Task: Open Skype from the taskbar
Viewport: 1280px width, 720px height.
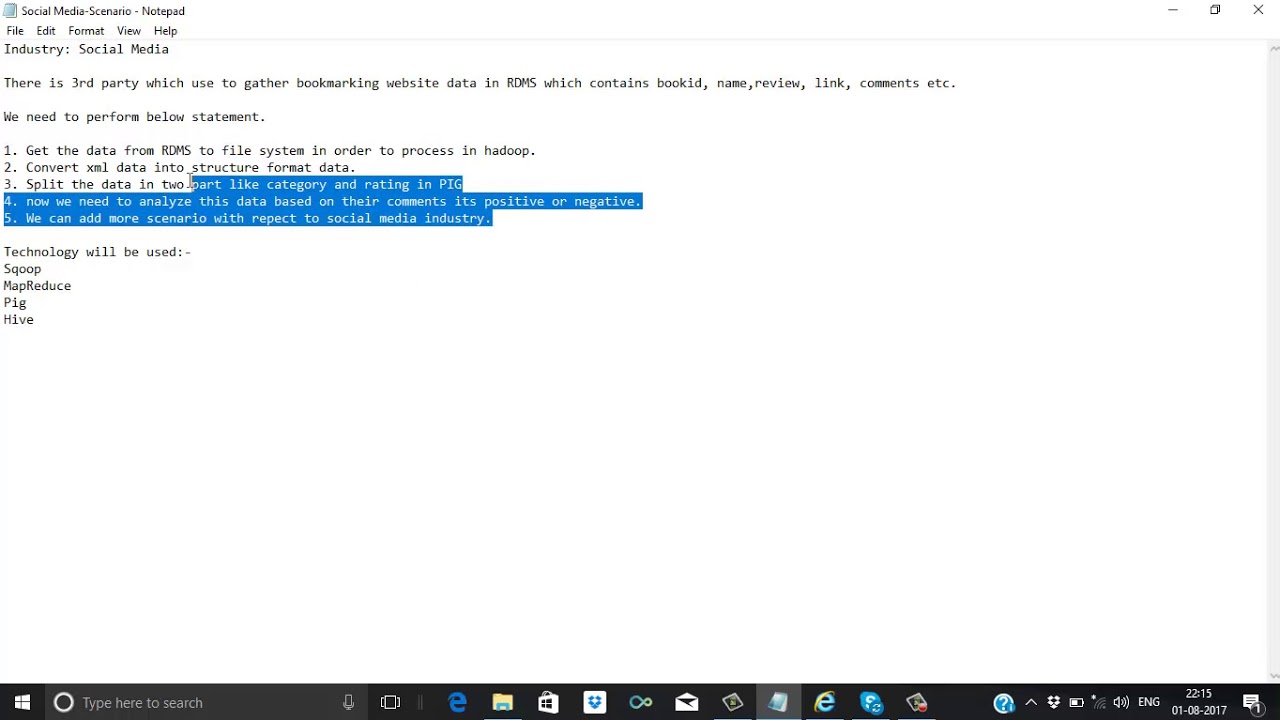Action: [871, 702]
